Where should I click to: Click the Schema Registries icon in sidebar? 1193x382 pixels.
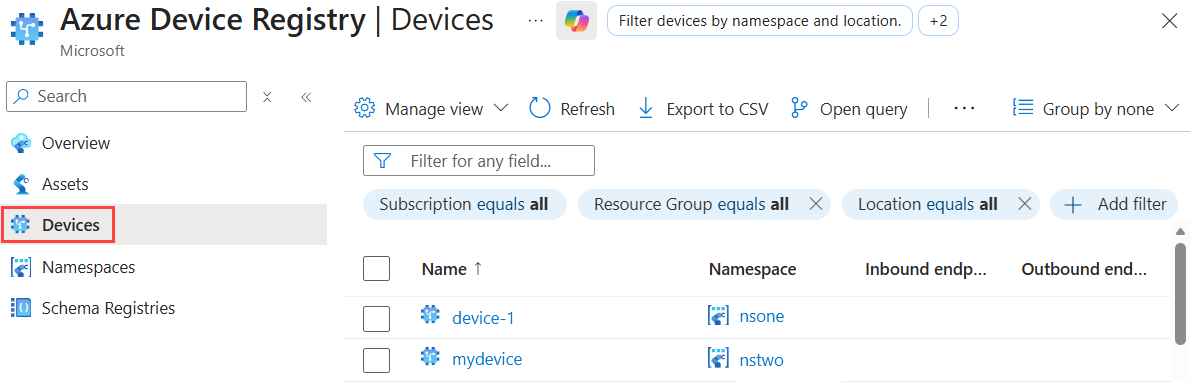(x=21, y=308)
